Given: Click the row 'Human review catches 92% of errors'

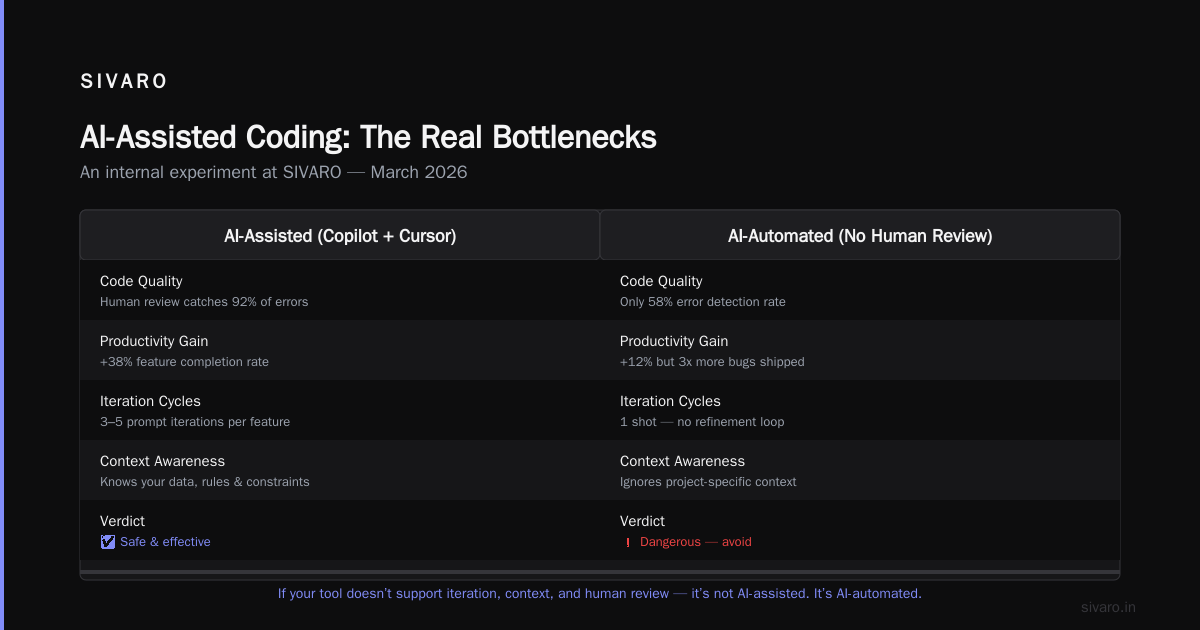Looking at the screenshot, I should point(340,290).
